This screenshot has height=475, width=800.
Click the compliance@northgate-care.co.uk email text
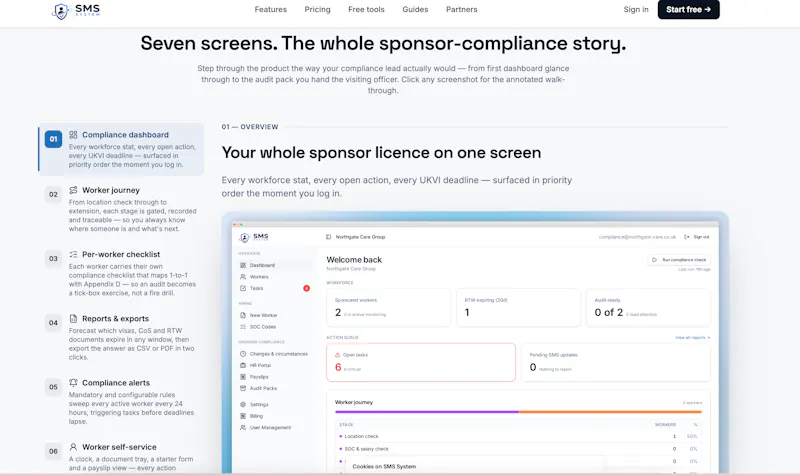click(637, 237)
